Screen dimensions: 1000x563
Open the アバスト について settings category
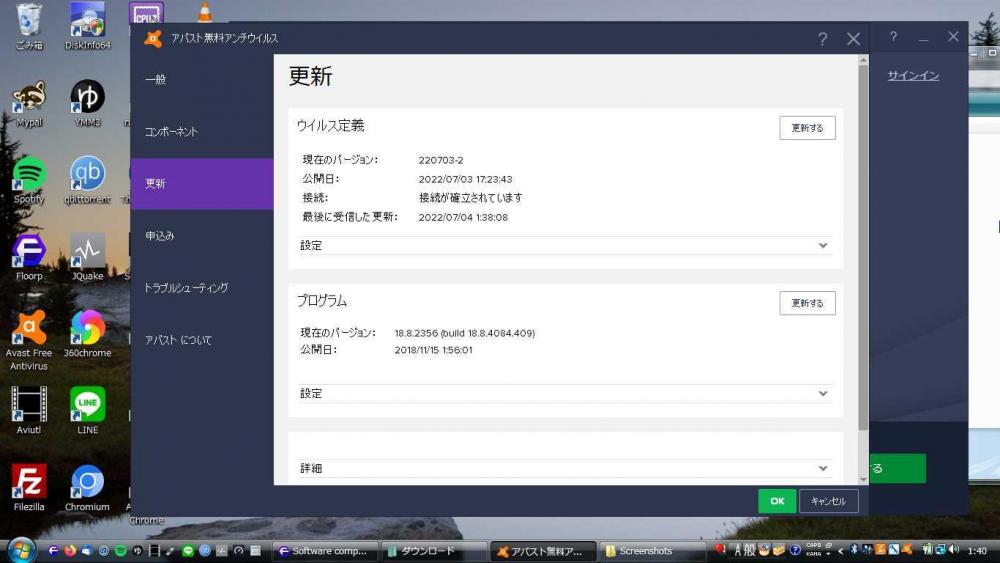pyautogui.click(x=202, y=340)
